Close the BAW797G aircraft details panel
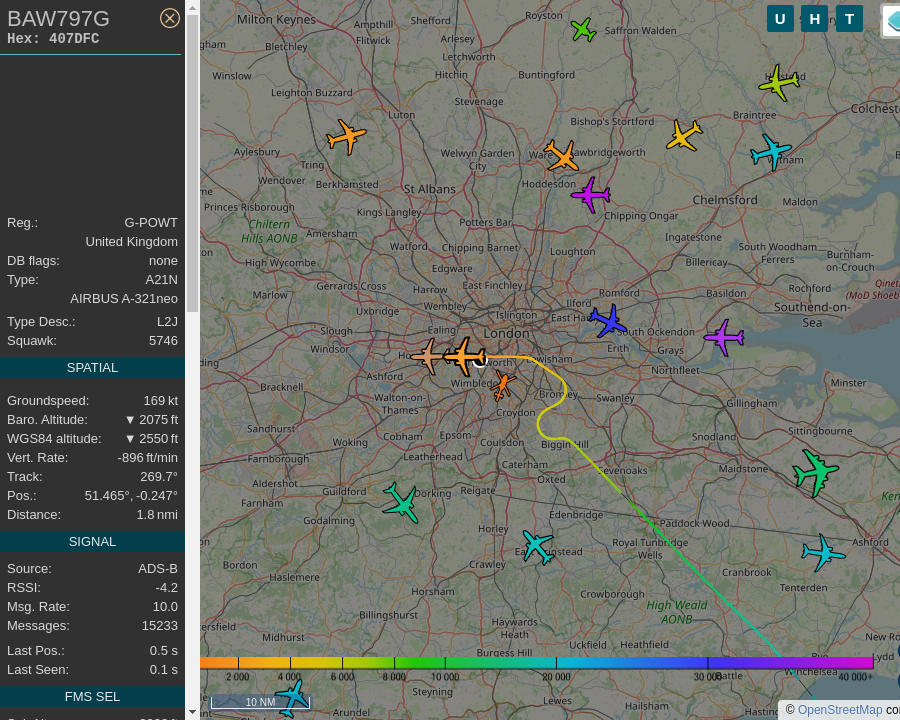900x720 pixels. click(x=170, y=17)
